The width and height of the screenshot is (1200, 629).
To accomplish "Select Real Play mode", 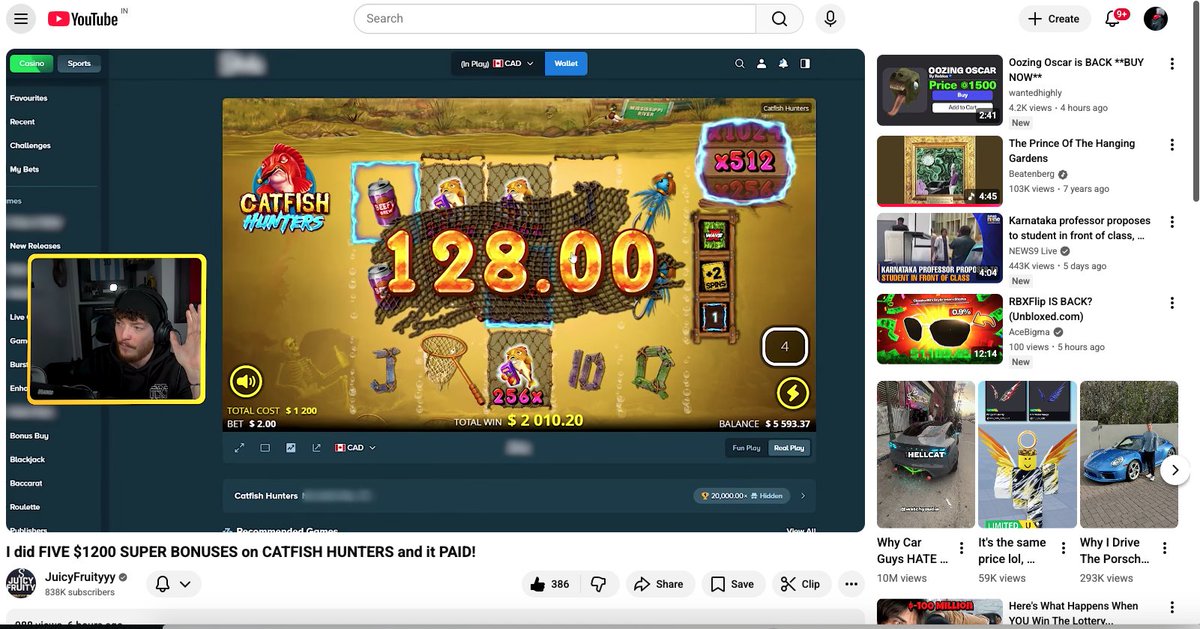I will (x=789, y=448).
